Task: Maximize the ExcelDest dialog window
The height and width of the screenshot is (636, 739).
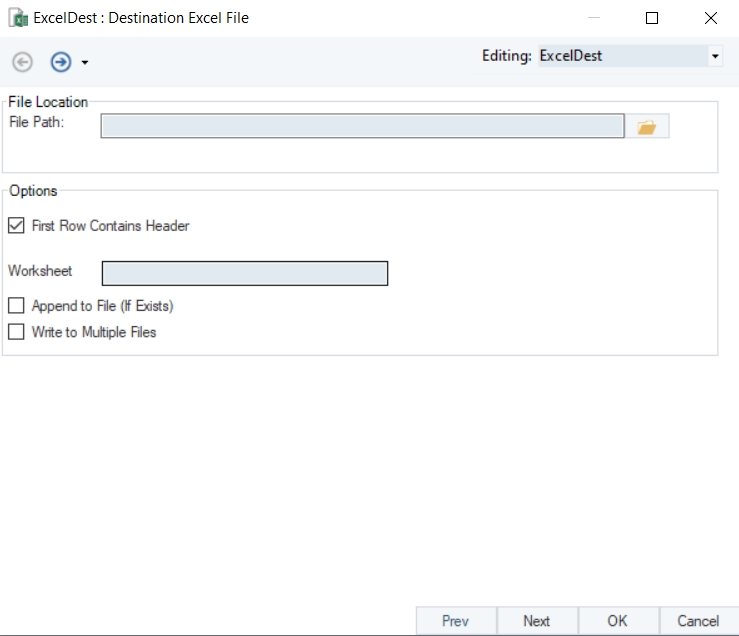Action: [x=652, y=18]
